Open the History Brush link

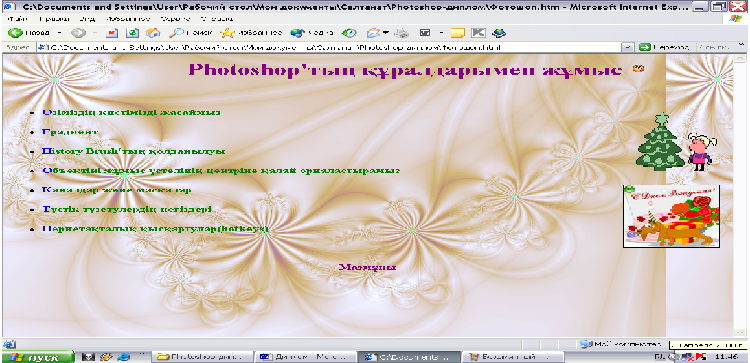click(133, 151)
